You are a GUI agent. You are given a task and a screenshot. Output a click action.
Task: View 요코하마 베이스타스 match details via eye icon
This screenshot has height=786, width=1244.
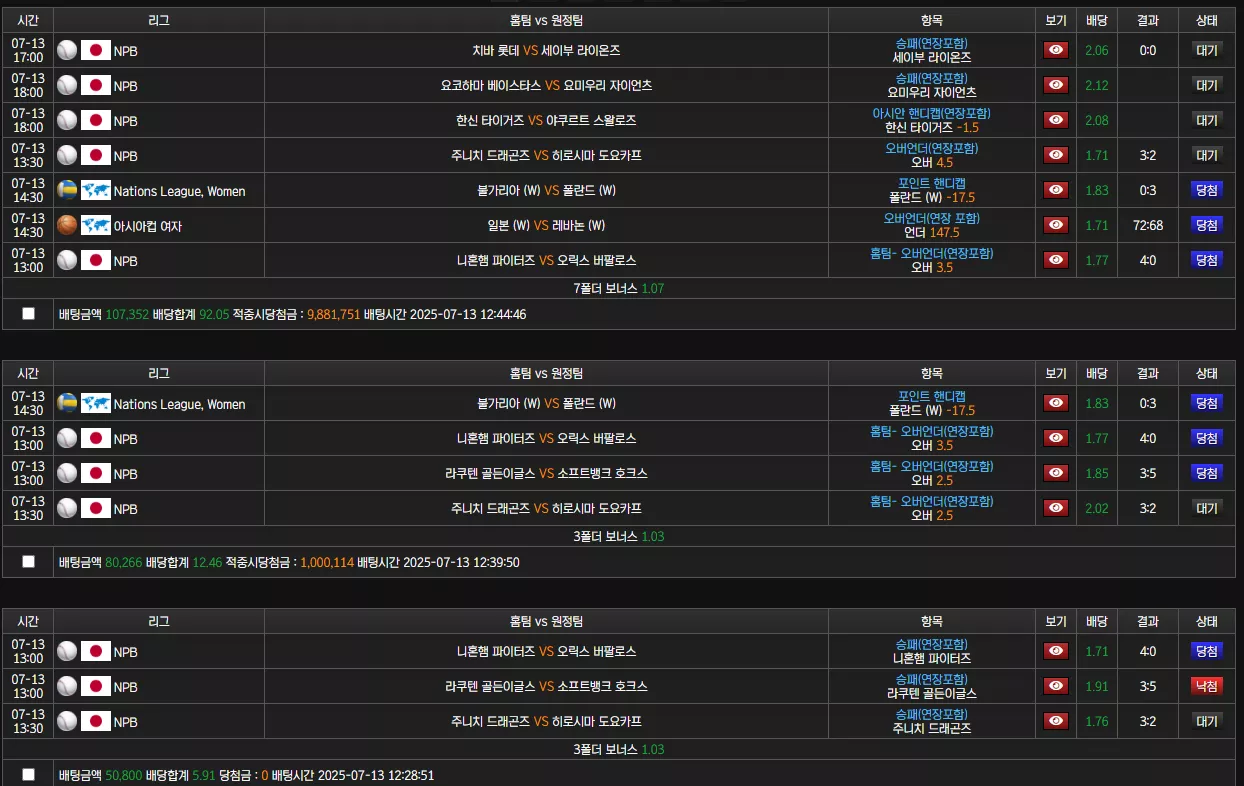(x=1056, y=85)
